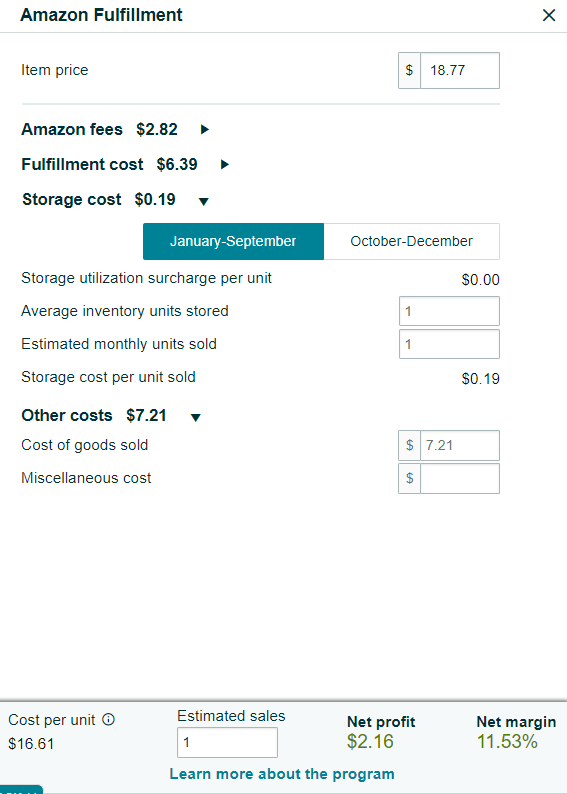Click the Amazon fees heading
Screen dimensions: 567x794
tap(72, 130)
